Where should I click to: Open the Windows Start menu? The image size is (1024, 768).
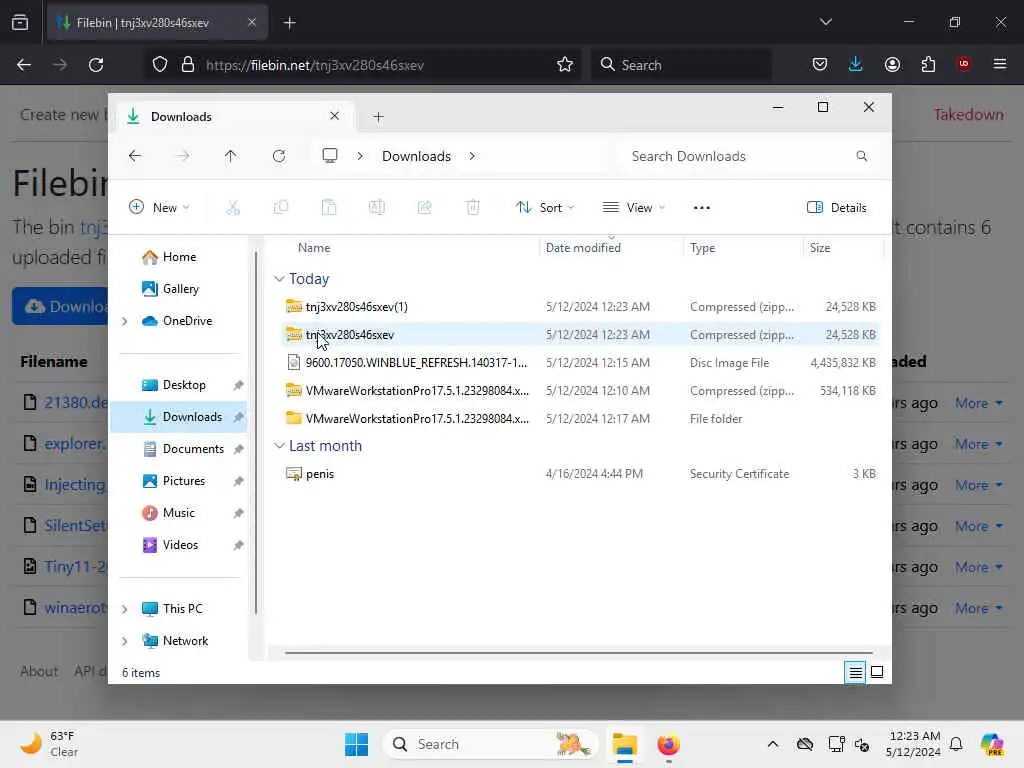[x=357, y=744]
